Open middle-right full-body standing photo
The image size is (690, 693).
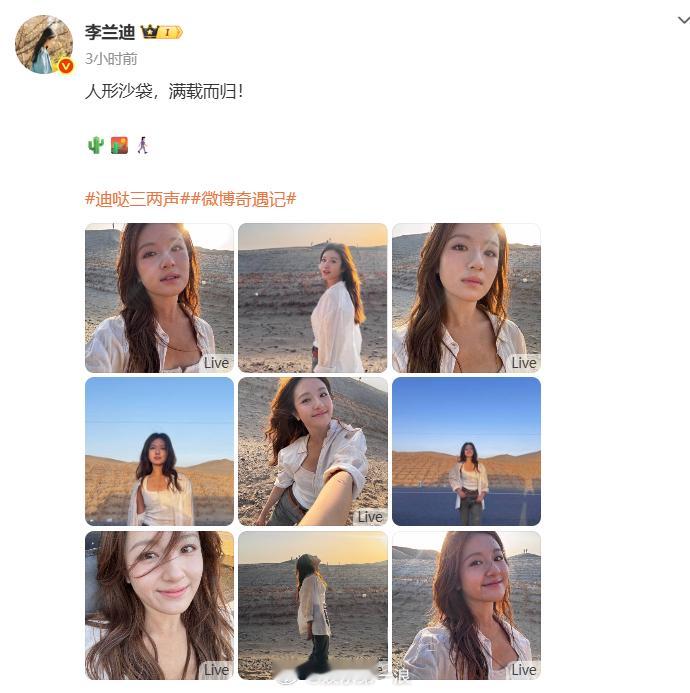click(466, 451)
